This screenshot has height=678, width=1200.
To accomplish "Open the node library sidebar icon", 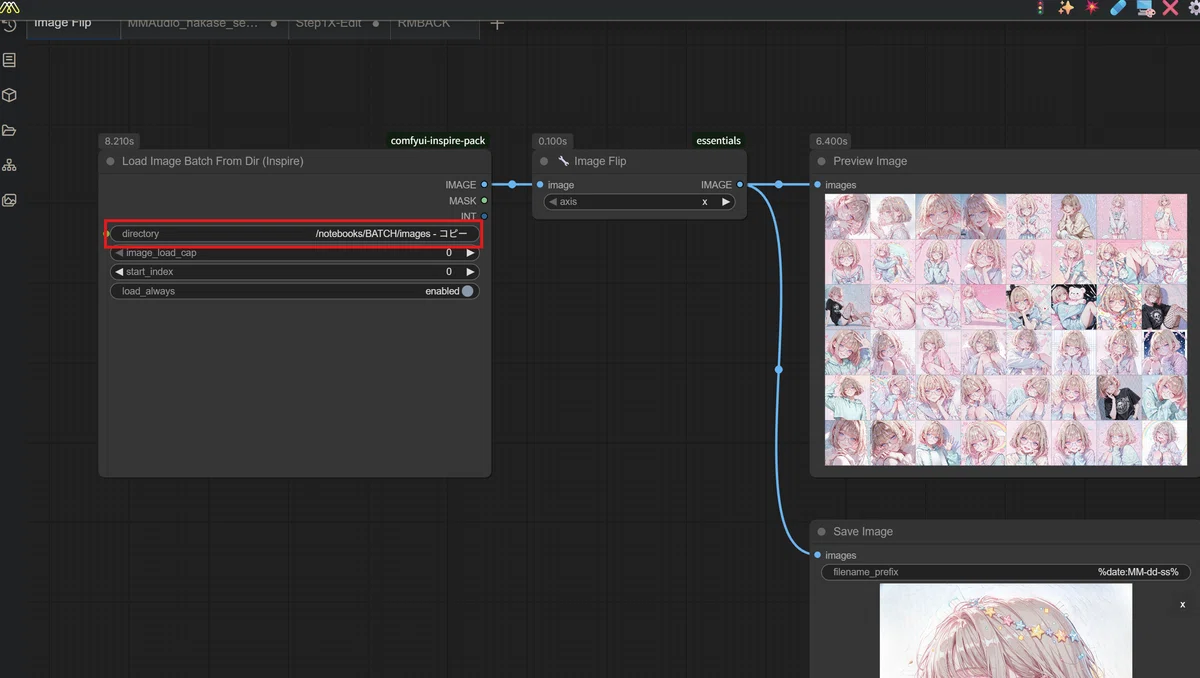I will point(9,60).
